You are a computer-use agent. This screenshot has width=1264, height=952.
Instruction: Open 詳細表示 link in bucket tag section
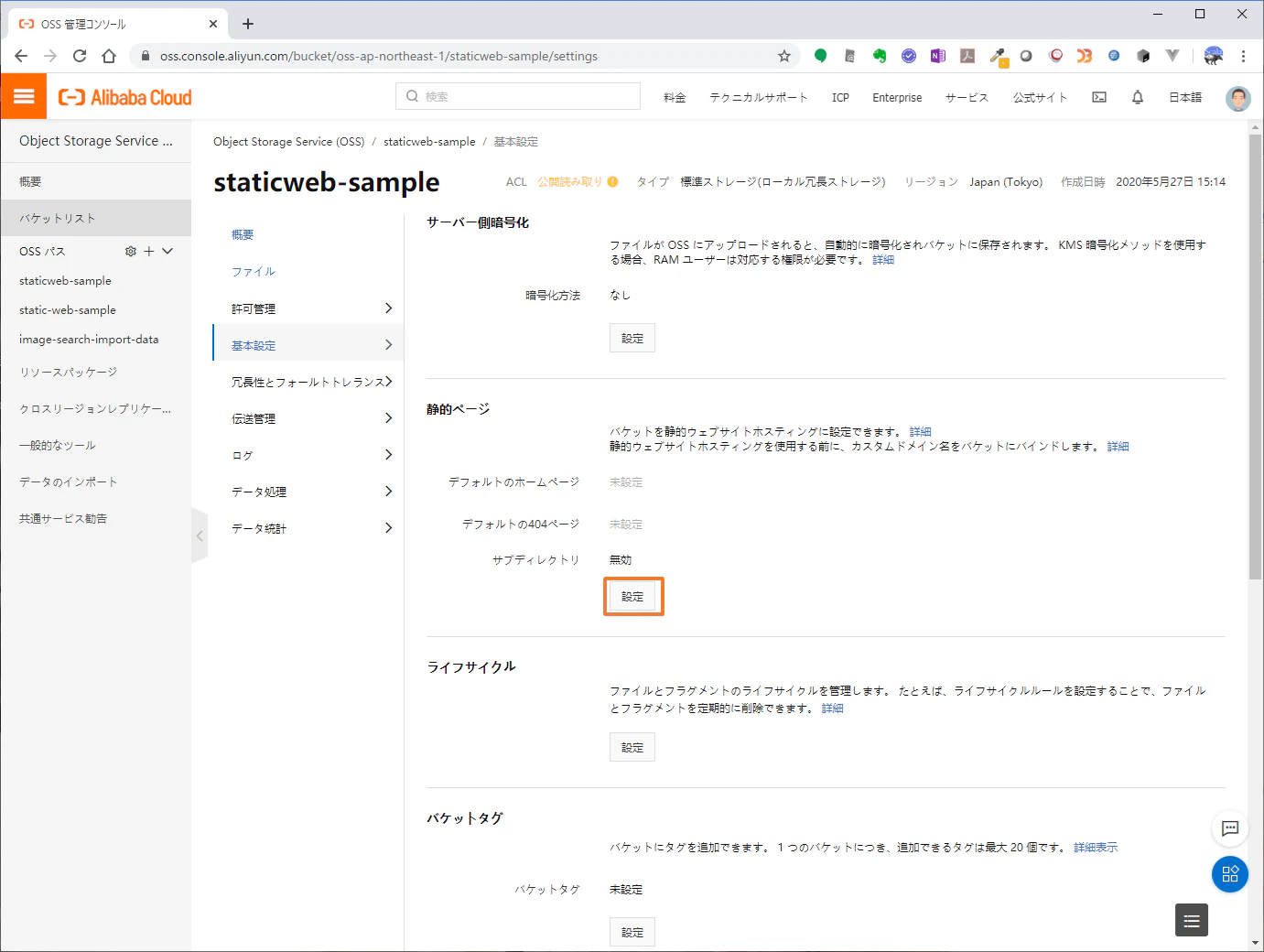pyautogui.click(x=1096, y=848)
